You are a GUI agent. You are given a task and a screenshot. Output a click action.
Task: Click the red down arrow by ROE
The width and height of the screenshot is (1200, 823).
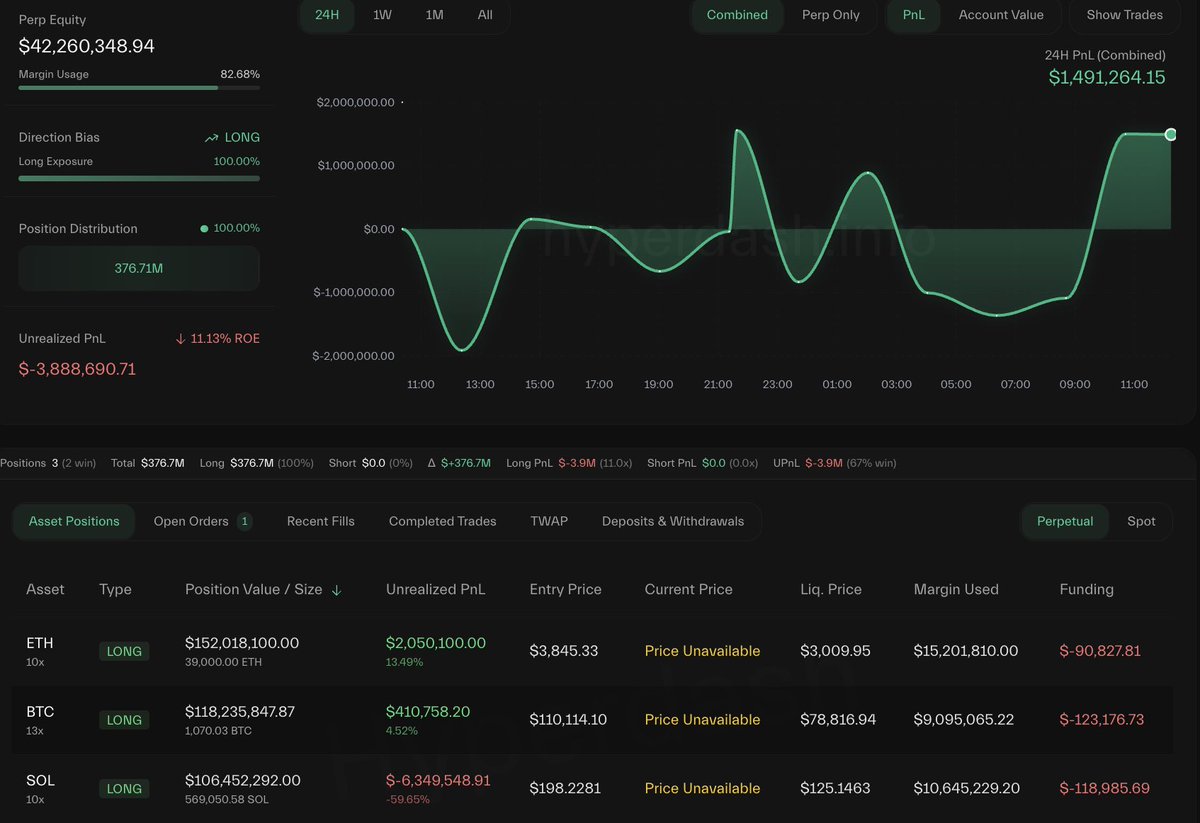[180, 339]
